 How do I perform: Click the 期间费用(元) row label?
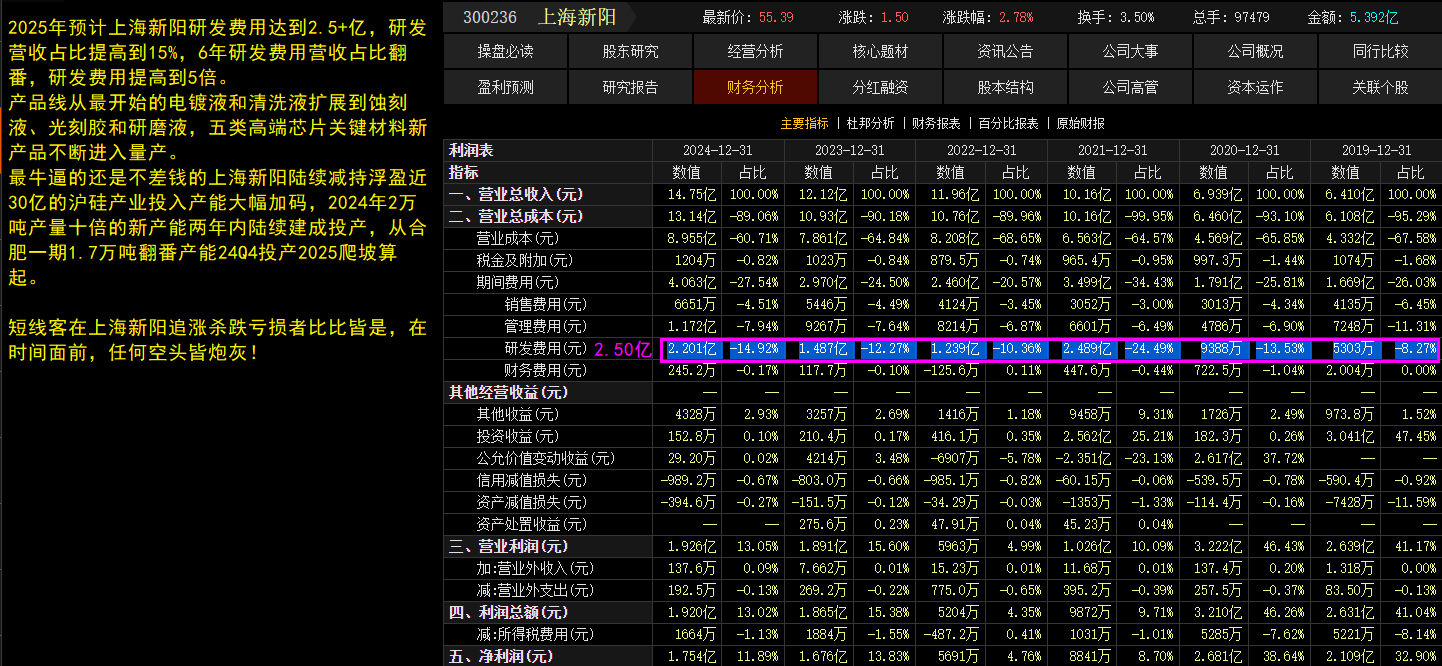518,282
